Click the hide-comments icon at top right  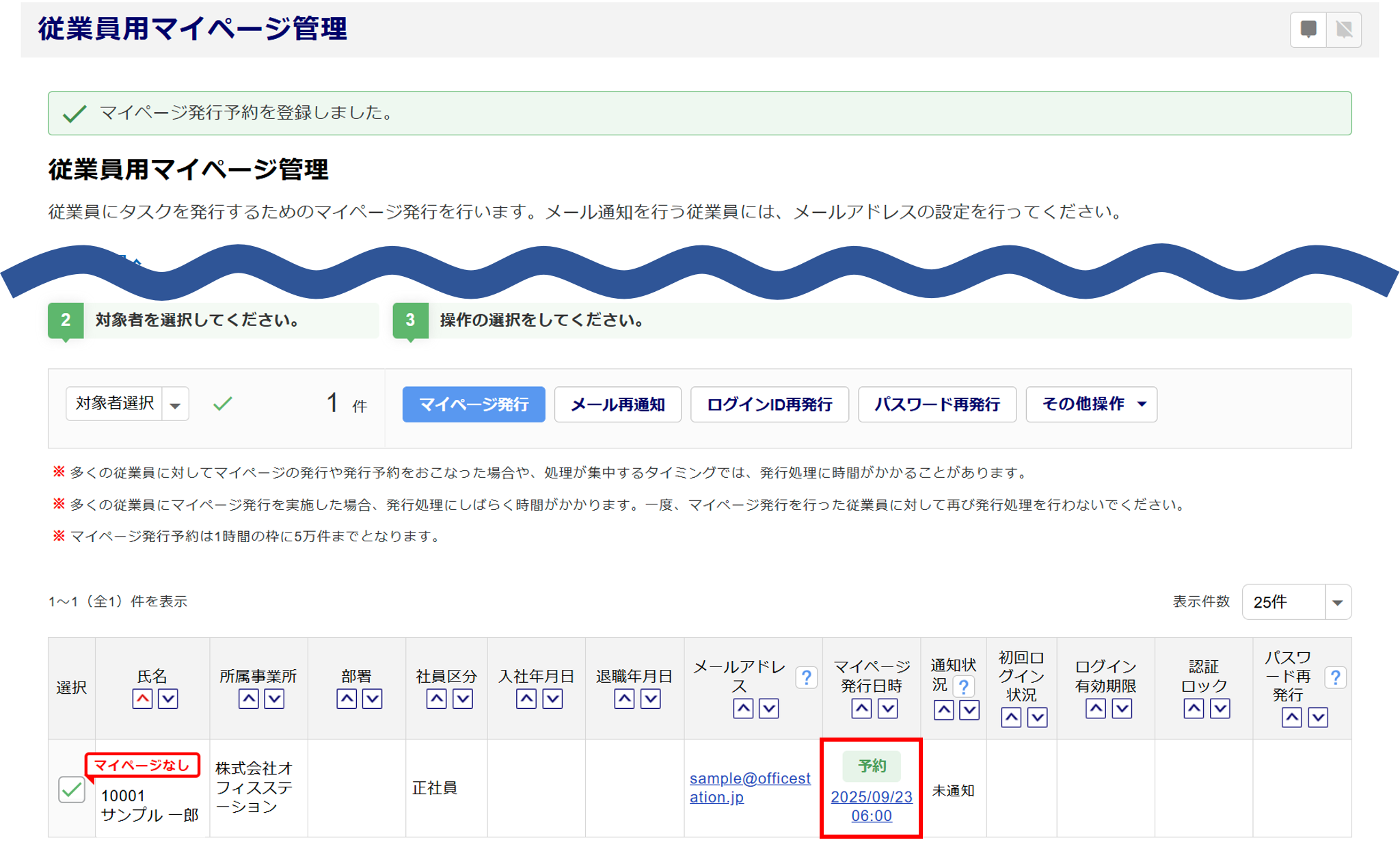point(1344,29)
